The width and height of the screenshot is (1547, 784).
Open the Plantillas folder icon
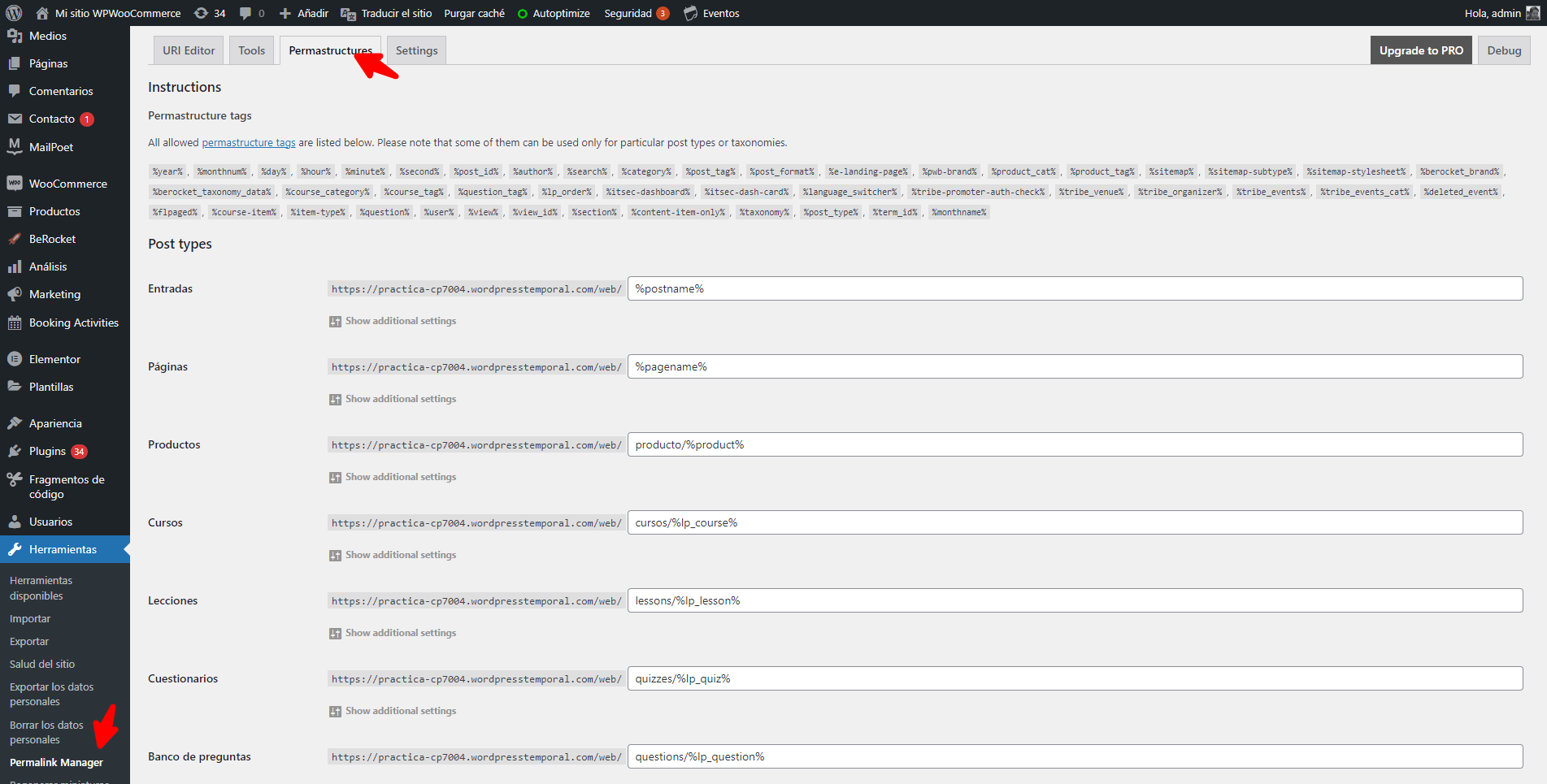point(15,387)
